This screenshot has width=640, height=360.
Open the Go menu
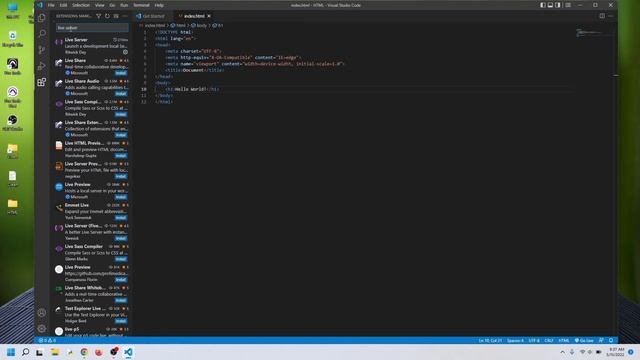tap(112, 5)
